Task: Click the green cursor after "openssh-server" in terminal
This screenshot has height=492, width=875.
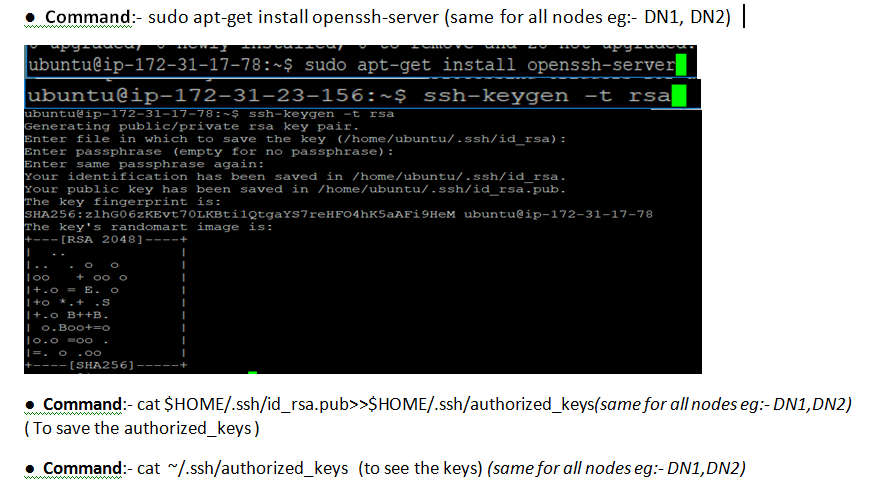Action: pyautogui.click(x=681, y=65)
